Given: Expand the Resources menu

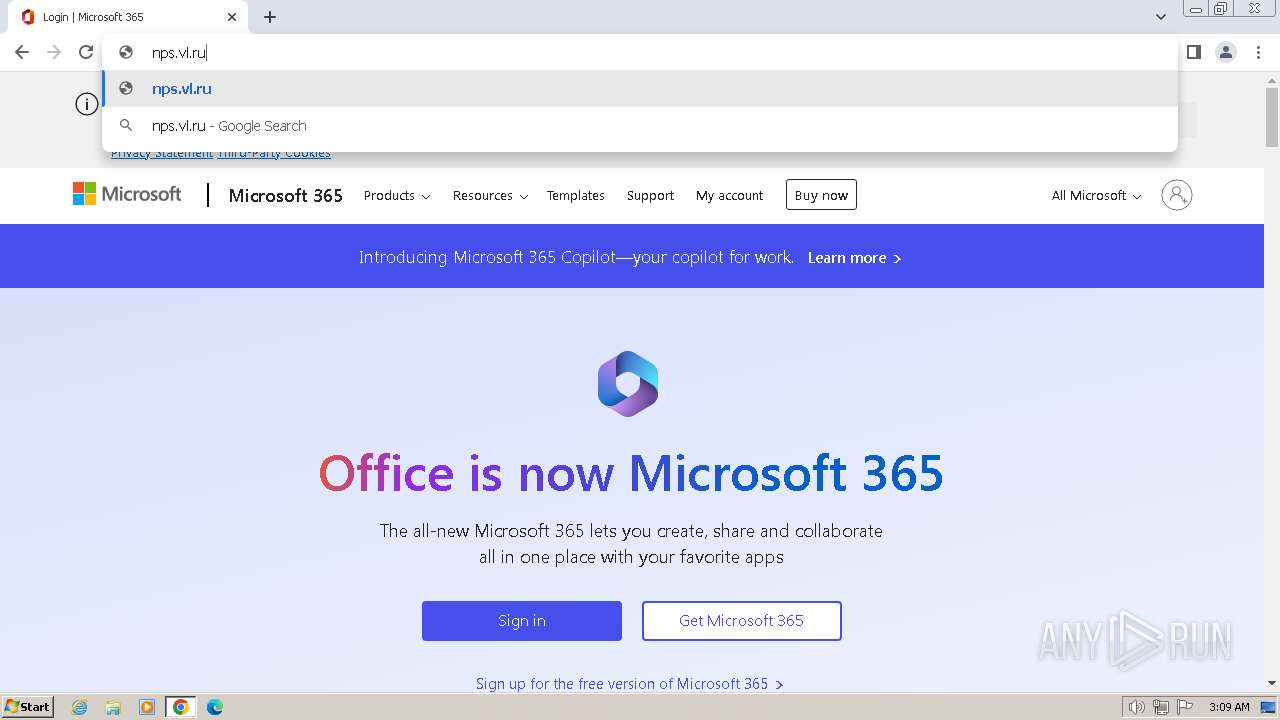Looking at the screenshot, I should point(490,196).
